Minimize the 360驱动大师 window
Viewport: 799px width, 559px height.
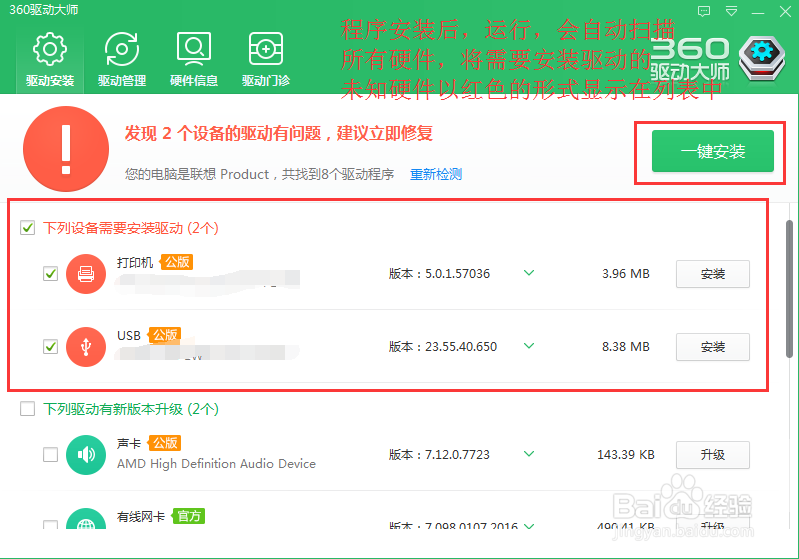pos(758,12)
